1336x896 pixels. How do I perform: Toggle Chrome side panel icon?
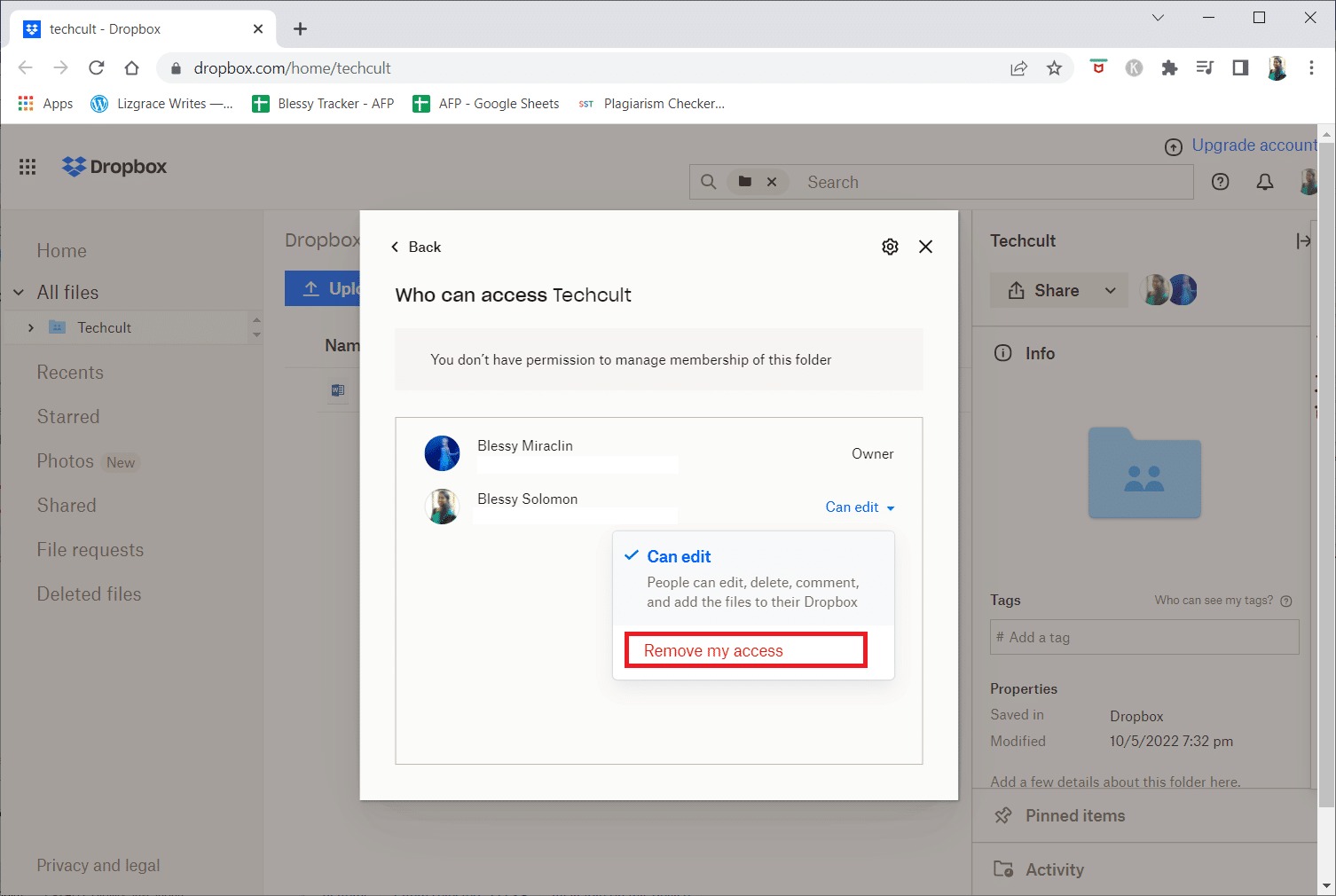point(1240,68)
